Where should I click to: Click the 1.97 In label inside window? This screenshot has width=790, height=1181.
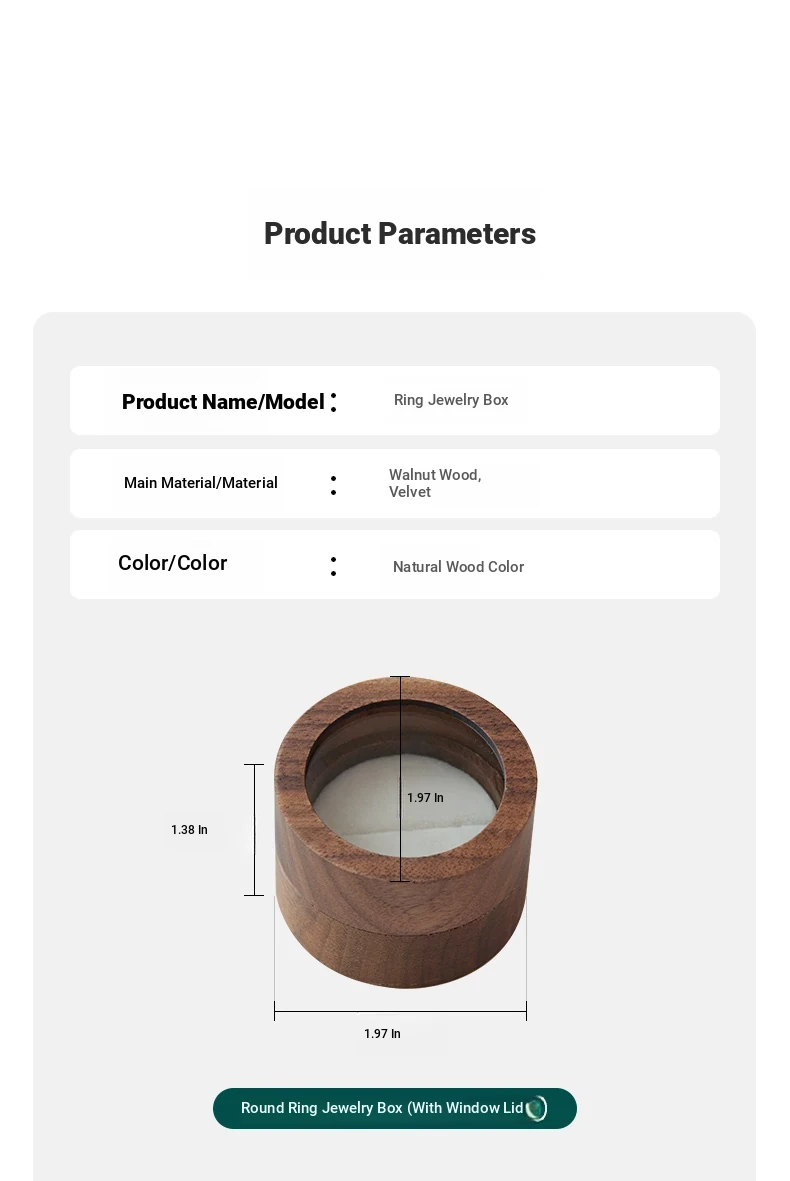coord(426,798)
